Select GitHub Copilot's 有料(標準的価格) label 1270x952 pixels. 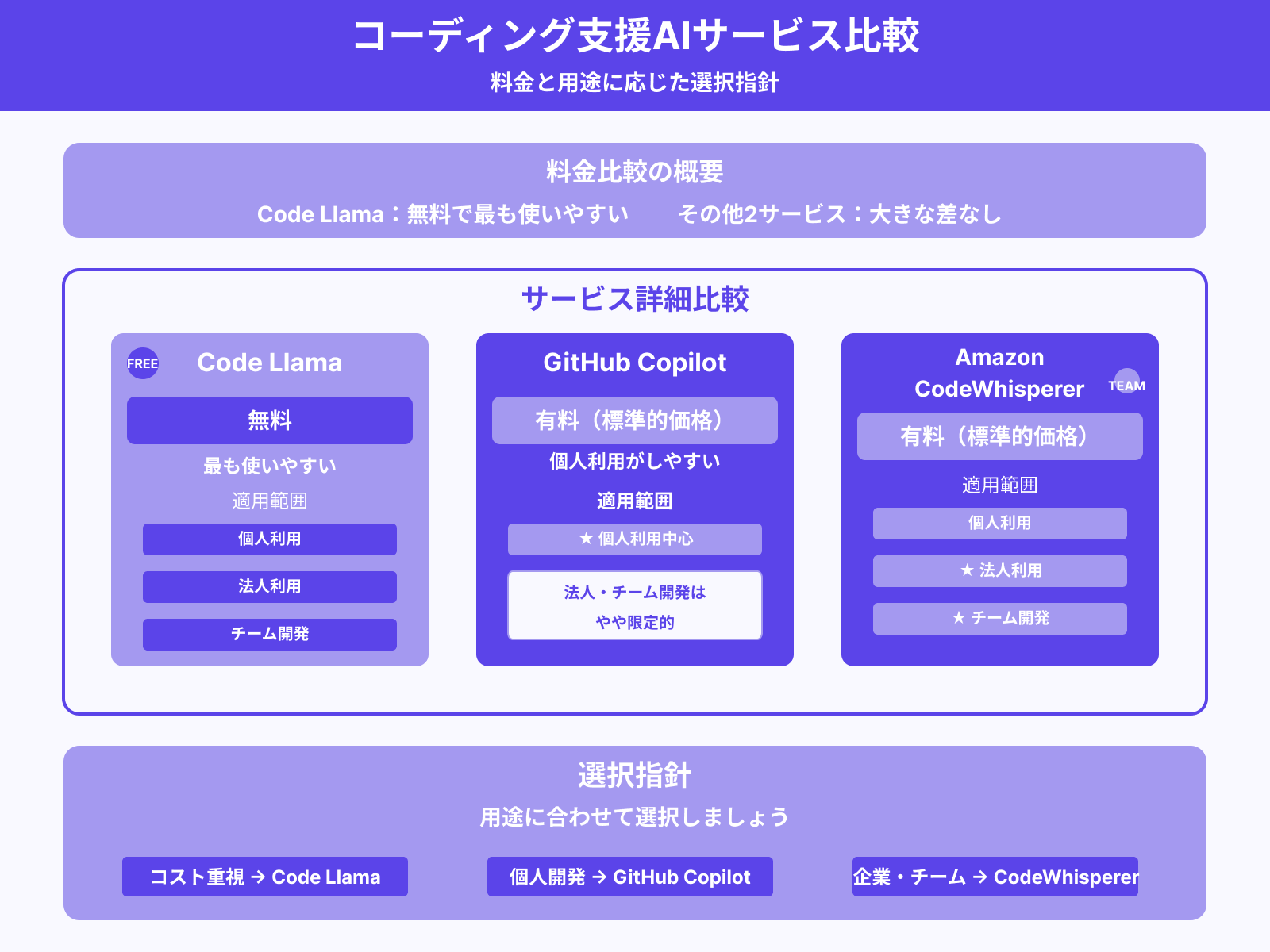point(635,420)
